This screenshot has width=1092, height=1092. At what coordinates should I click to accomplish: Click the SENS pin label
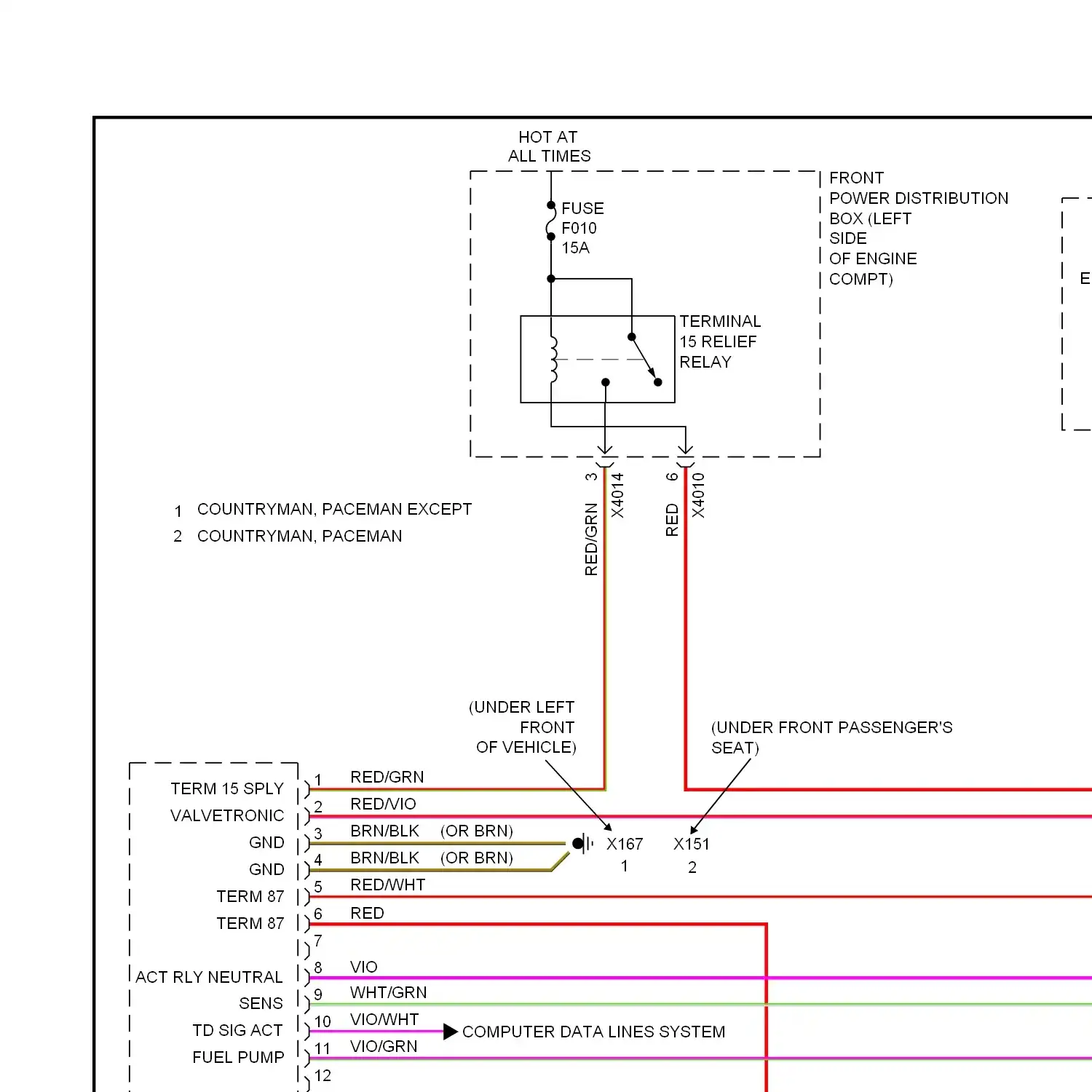click(261, 1003)
